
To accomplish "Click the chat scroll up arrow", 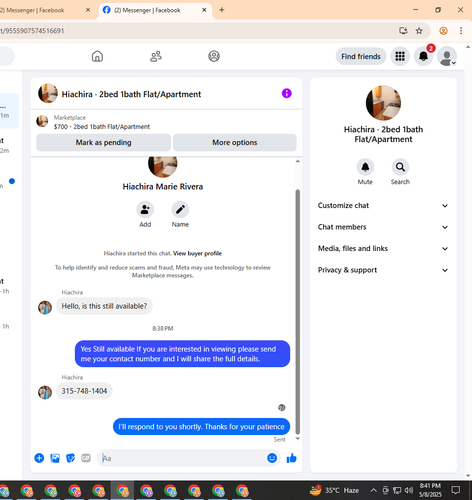I will tap(298, 161).
